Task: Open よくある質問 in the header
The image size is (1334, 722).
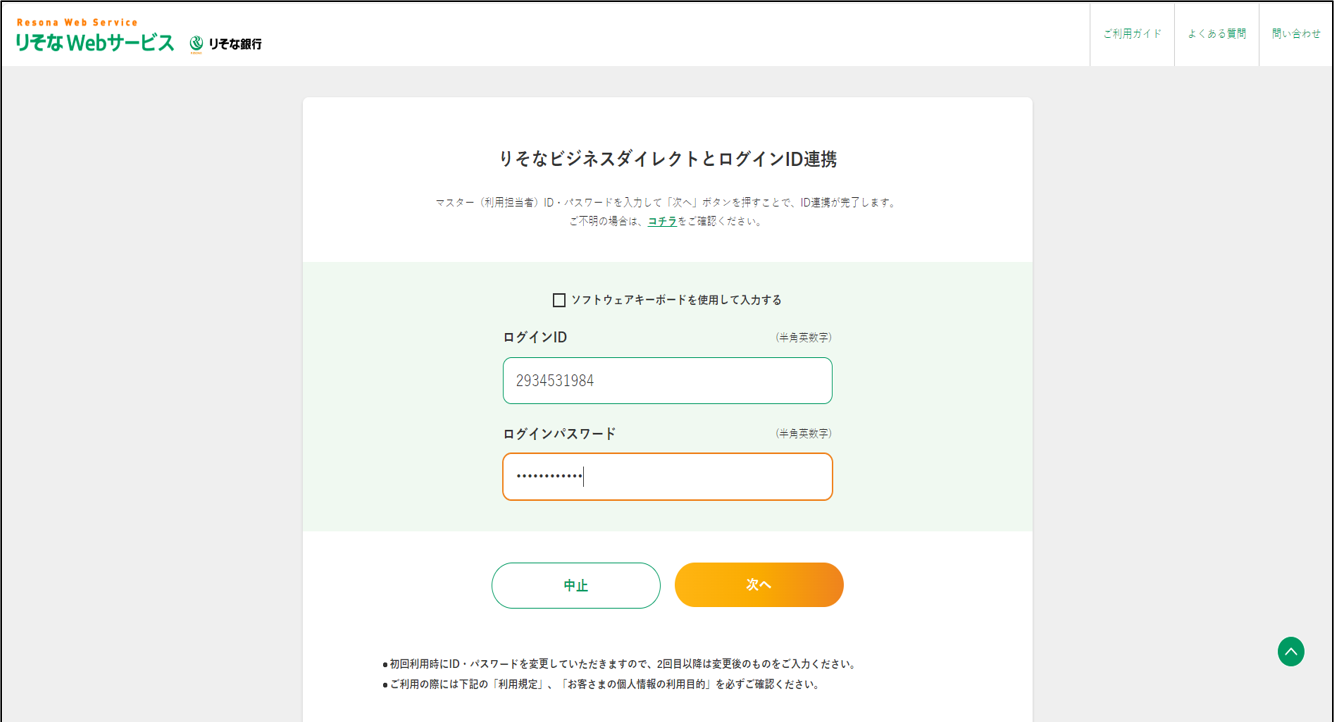Action: pyautogui.click(x=1217, y=34)
